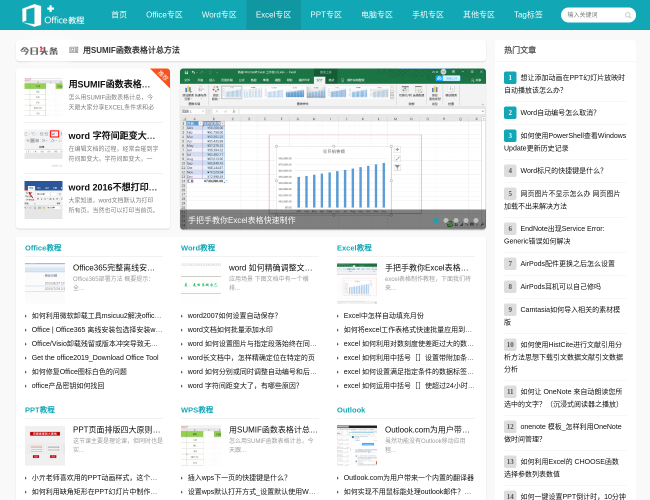650x500 pixels.
Task: Open link 设置wps默认打开方式
Action: pyautogui.click(x=251, y=492)
